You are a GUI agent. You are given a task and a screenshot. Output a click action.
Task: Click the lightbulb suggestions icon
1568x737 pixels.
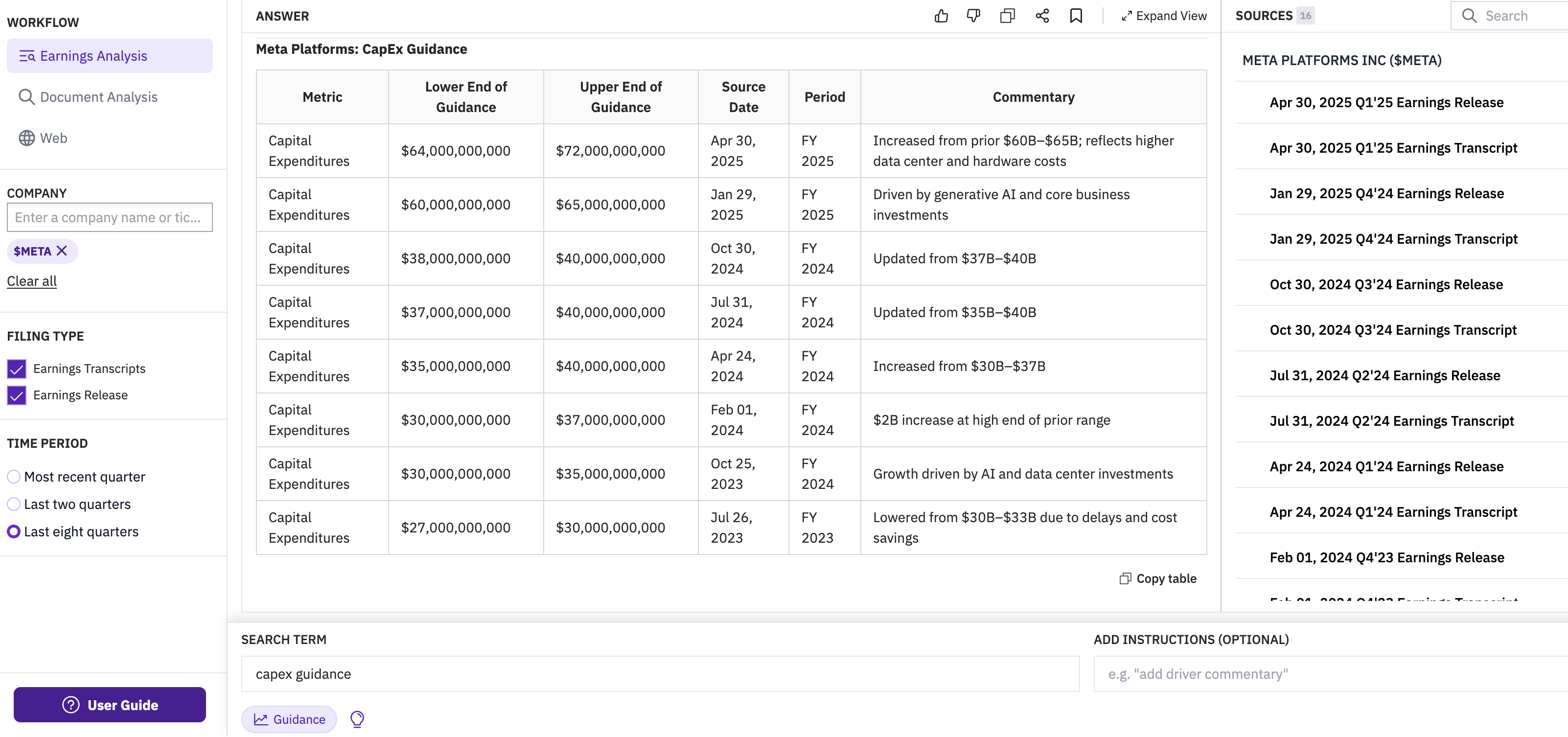click(x=357, y=719)
